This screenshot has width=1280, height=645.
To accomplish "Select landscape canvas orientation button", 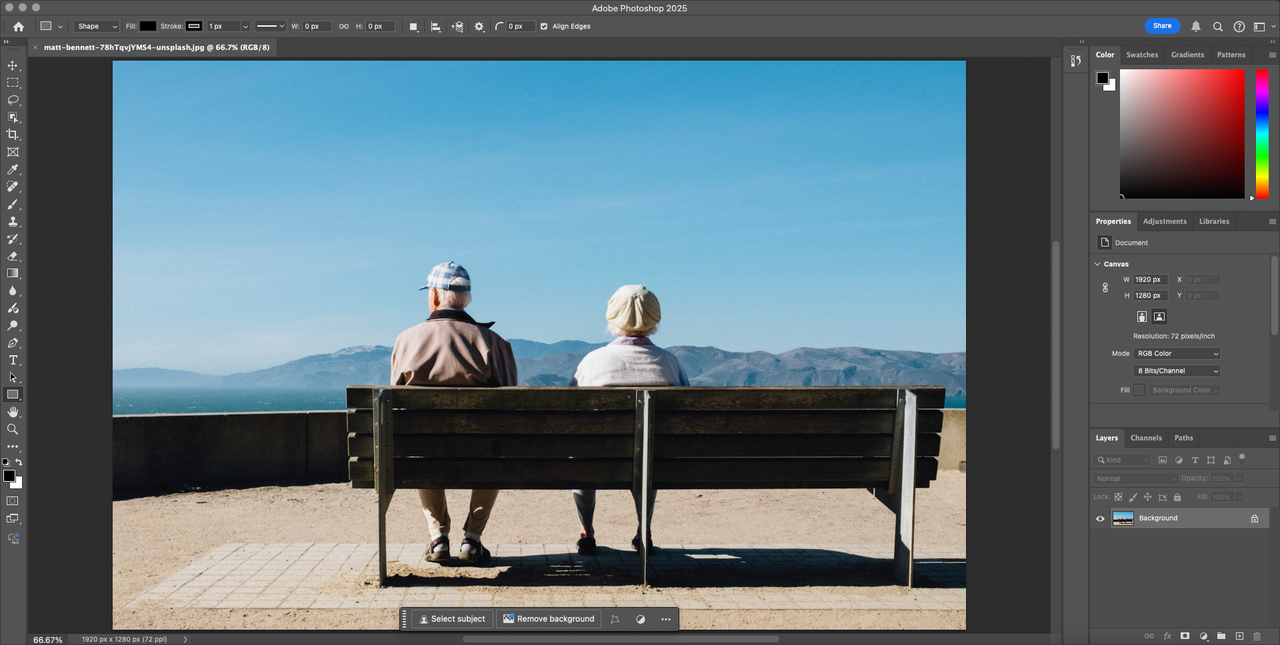I will (1159, 317).
